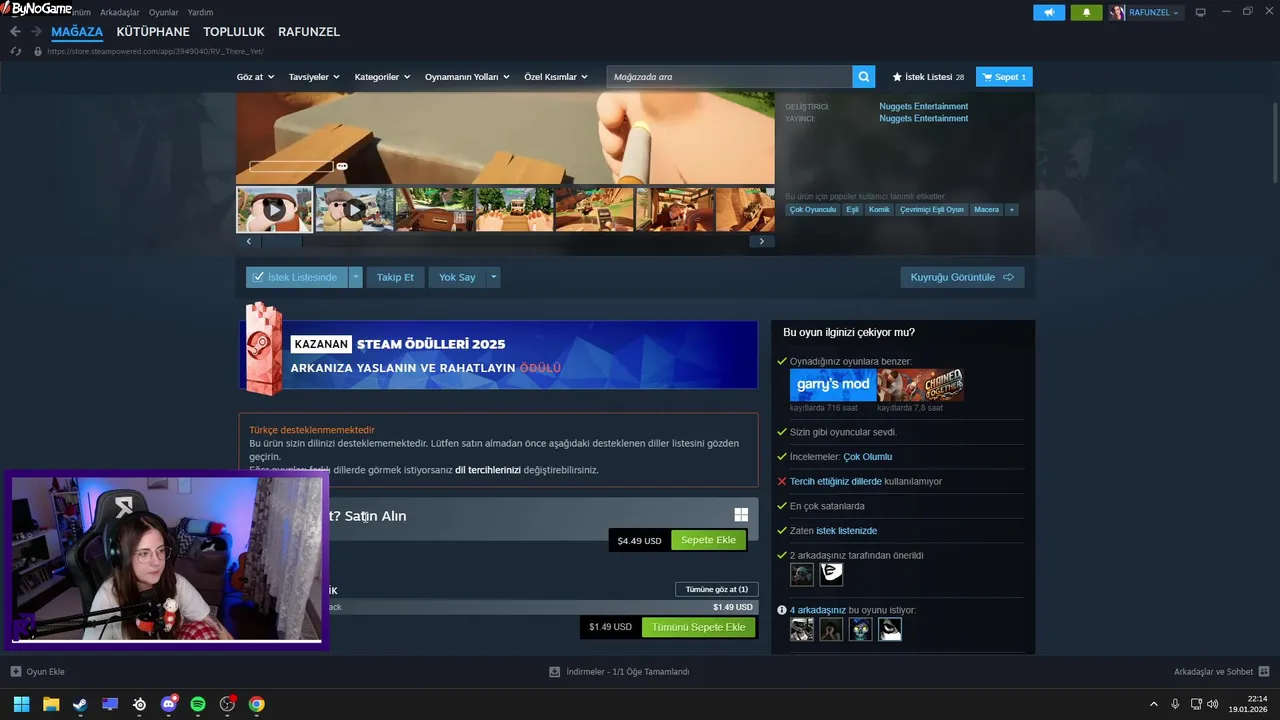Open Google Chrome from the taskbar
Viewport: 1280px width, 720px height.
point(257,704)
